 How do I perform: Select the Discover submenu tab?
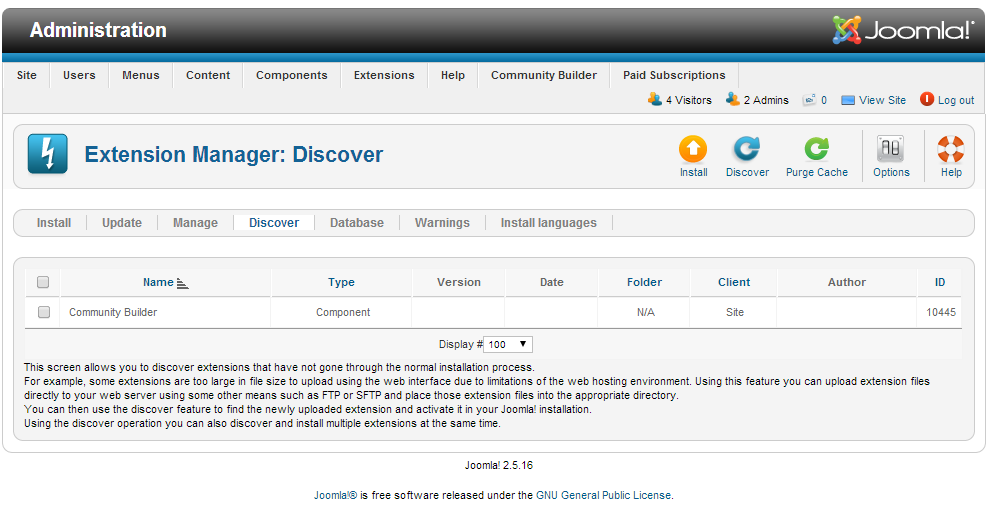(x=274, y=222)
